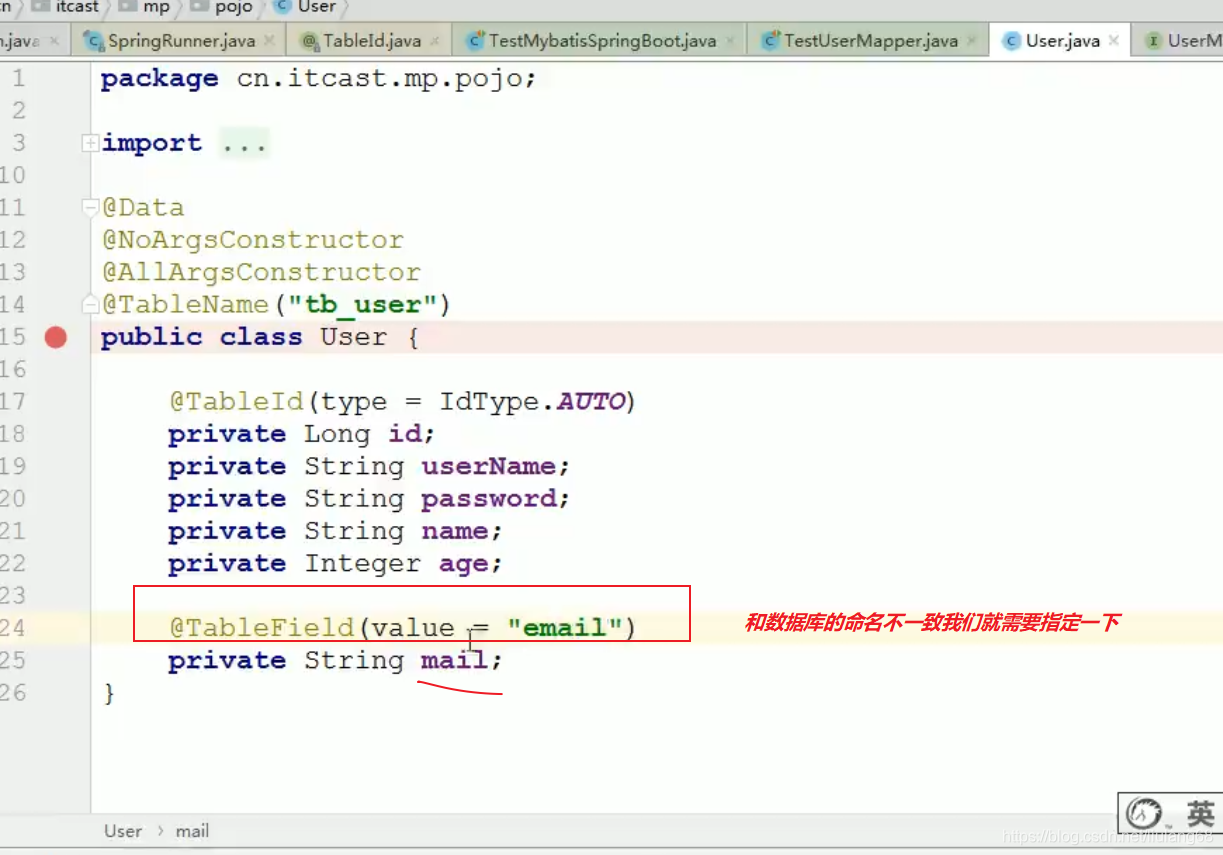The width and height of the screenshot is (1223, 855).
Task: Click the TableId.java annotation file icon
Action: 309,41
